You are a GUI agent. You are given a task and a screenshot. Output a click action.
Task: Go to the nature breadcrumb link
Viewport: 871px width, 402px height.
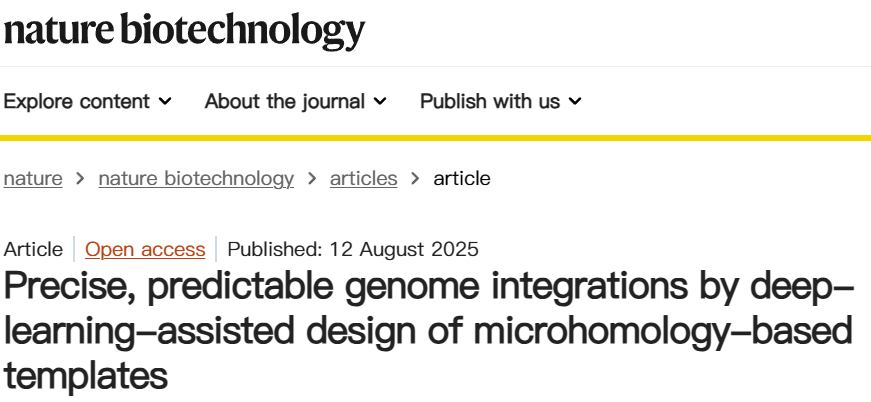(x=33, y=179)
